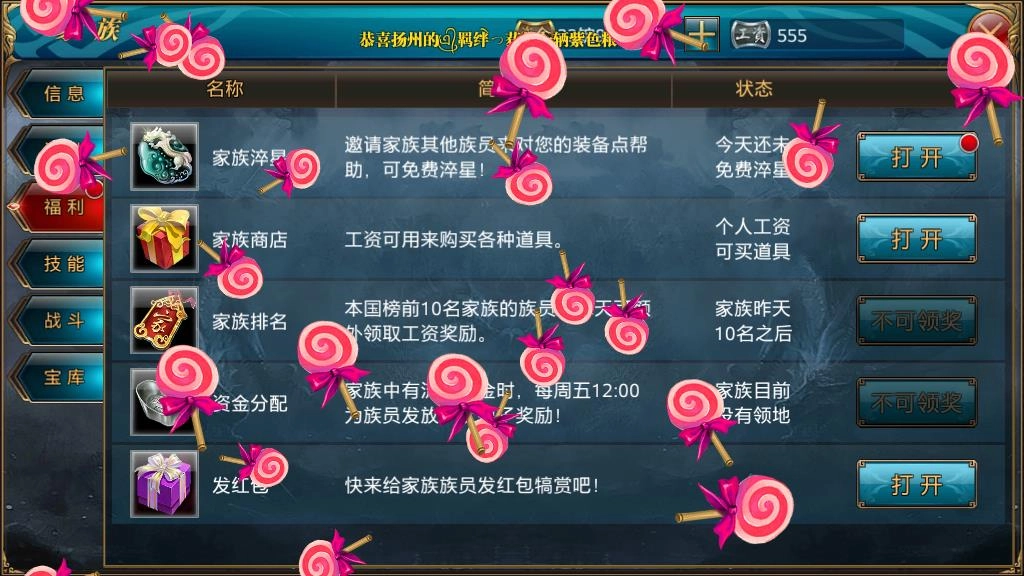Switch to the 信息 tab
This screenshot has width=1024, height=576.
click(63, 93)
